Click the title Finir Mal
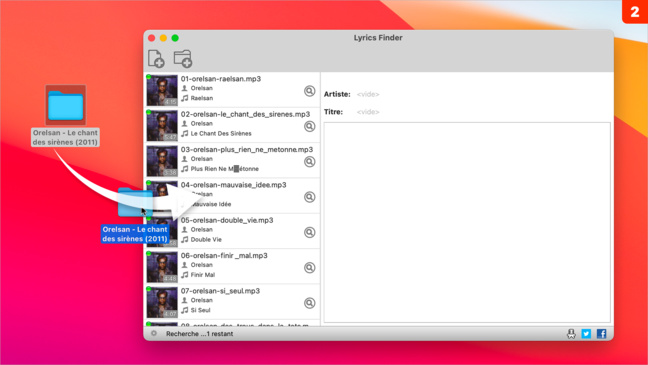648x365 pixels. click(x=202, y=275)
